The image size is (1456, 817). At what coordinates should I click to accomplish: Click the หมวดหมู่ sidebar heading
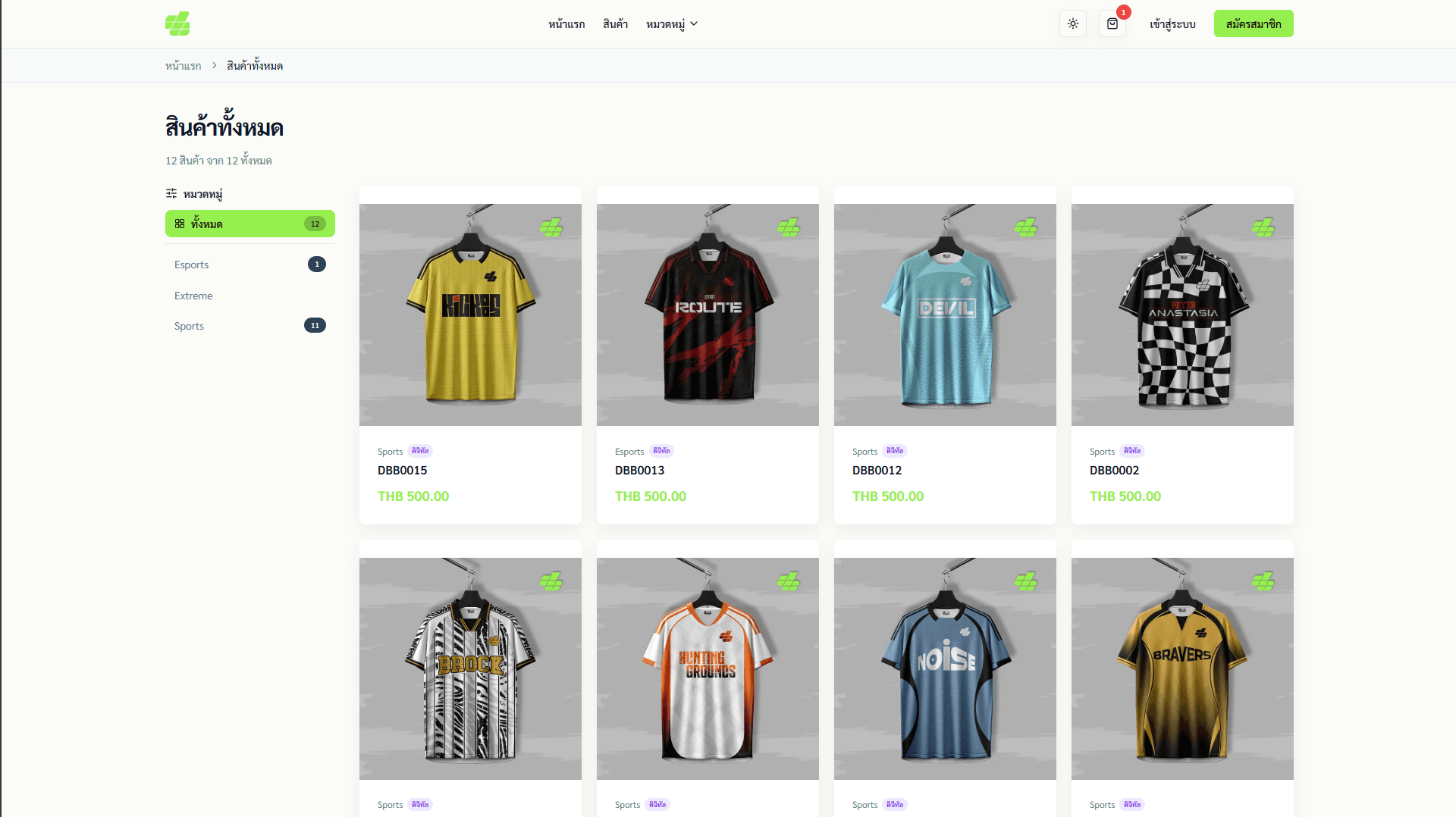tap(202, 194)
